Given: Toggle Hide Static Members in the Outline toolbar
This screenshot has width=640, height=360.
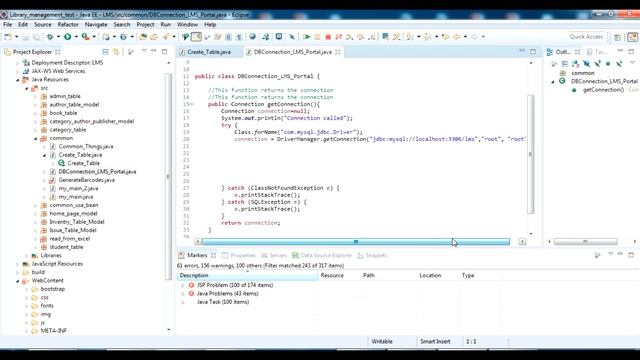Looking at the screenshot, I should pos(597,64).
